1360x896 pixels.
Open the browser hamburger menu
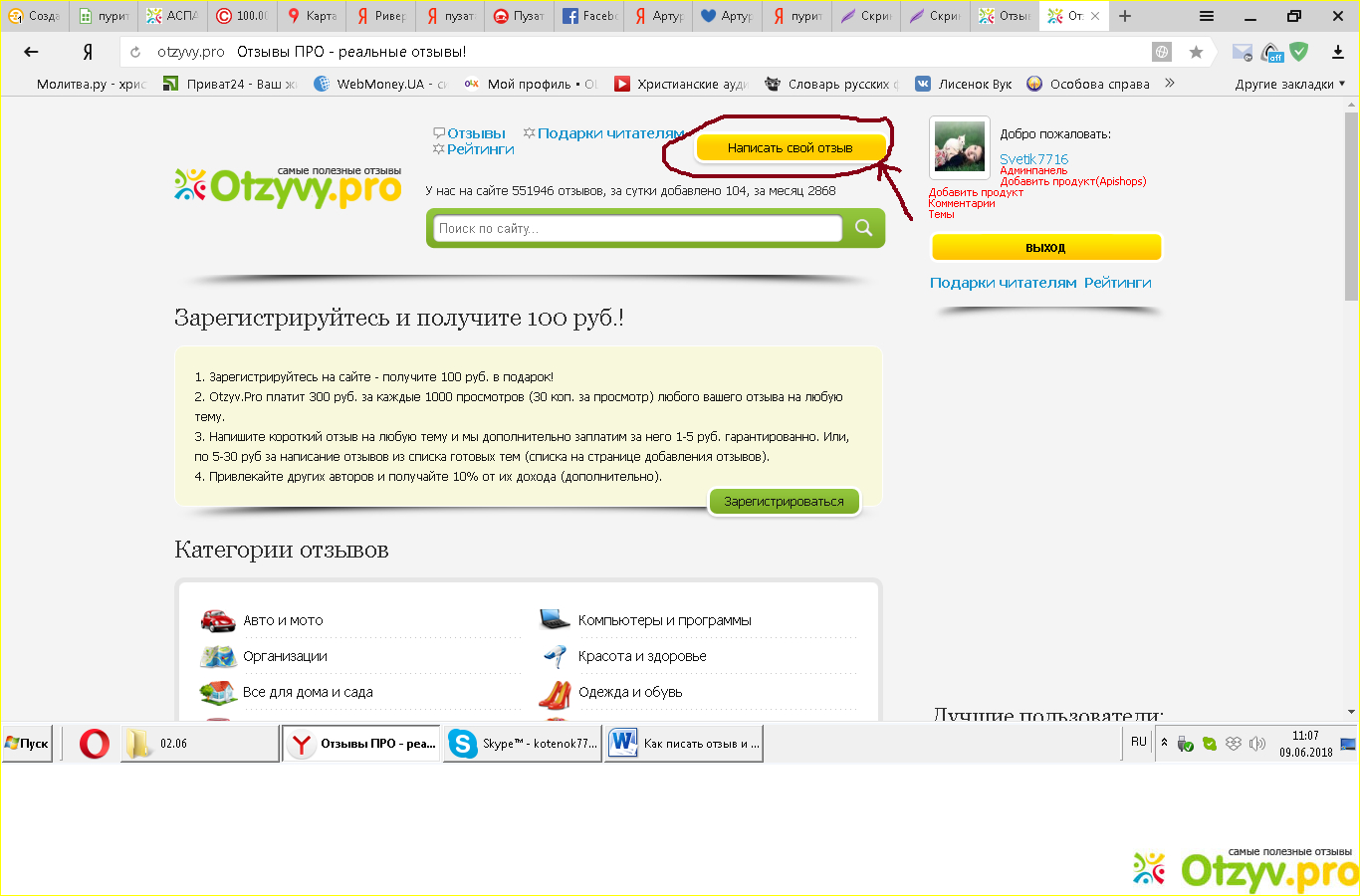point(1207,16)
